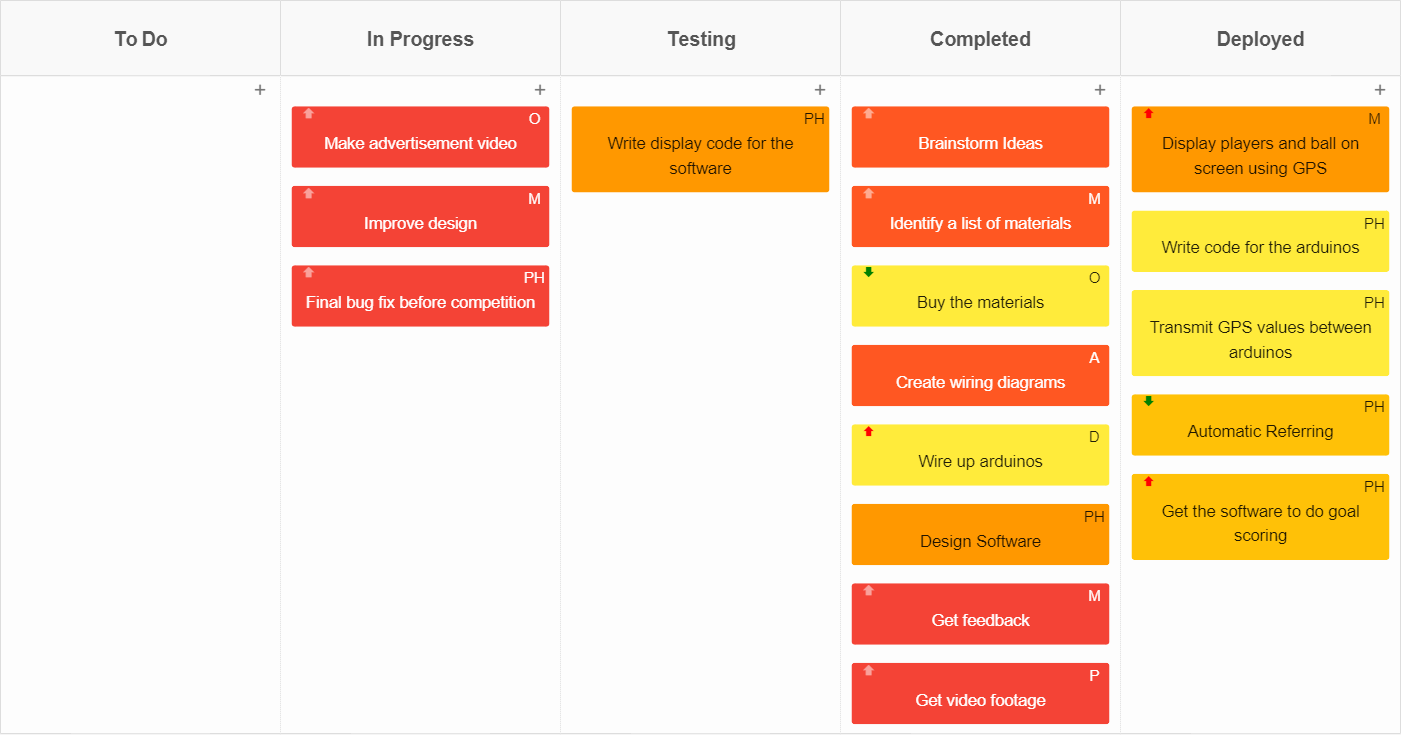Add a card to the Completed column
This screenshot has height=735, width=1401.
click(x=1100, y=89)
